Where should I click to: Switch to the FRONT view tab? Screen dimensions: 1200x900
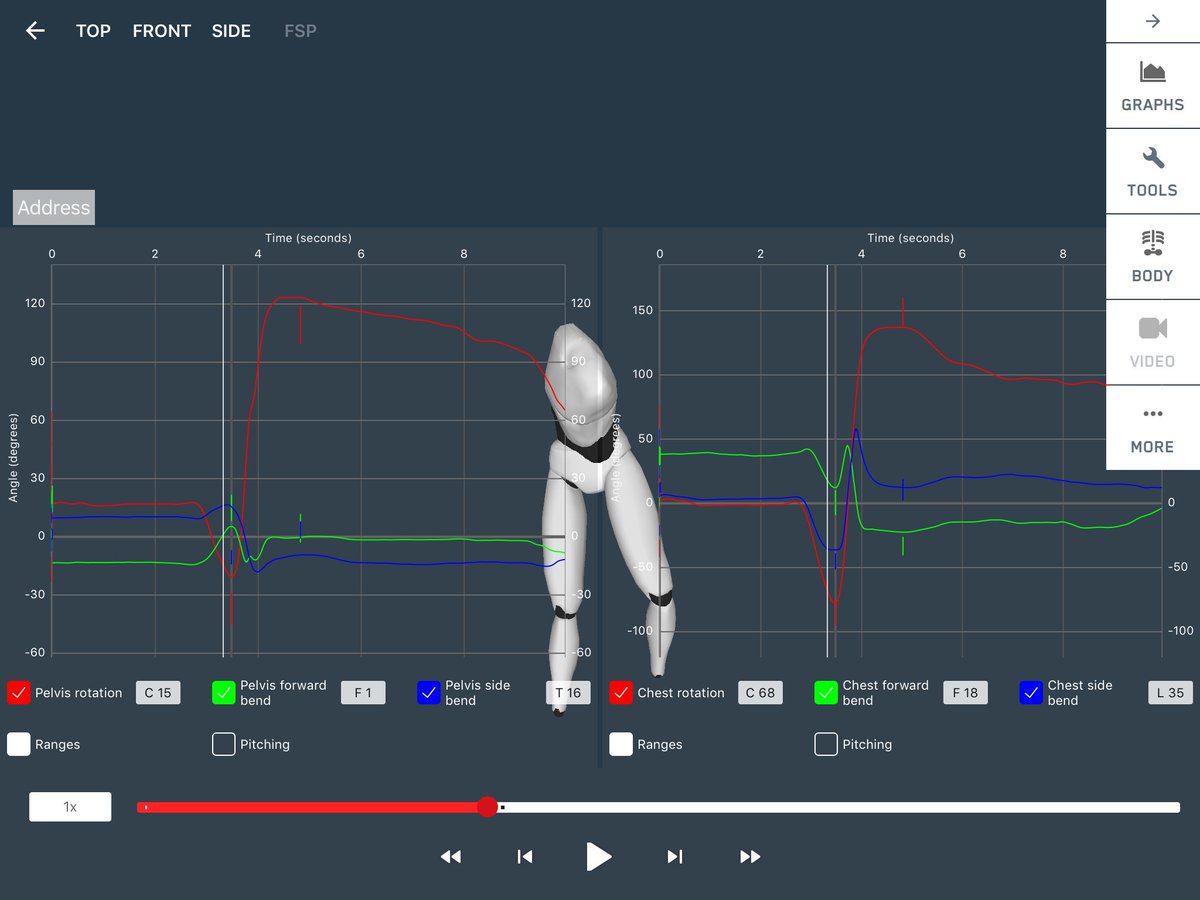tap(161, 30)
